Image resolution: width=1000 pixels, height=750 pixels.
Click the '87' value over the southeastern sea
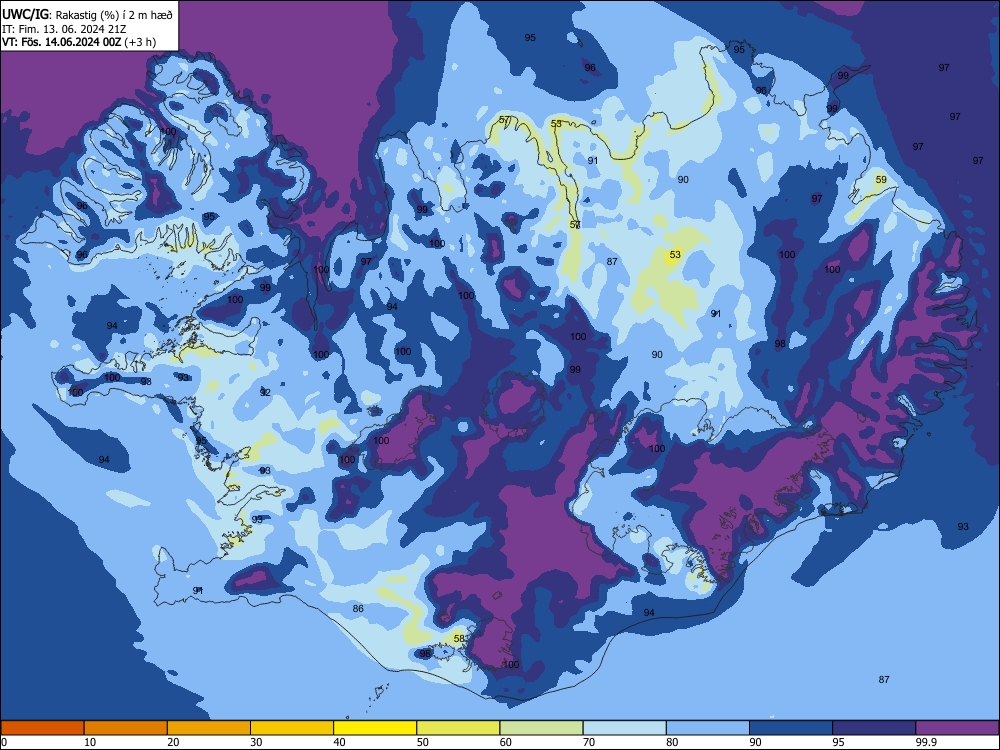(884, 679)
